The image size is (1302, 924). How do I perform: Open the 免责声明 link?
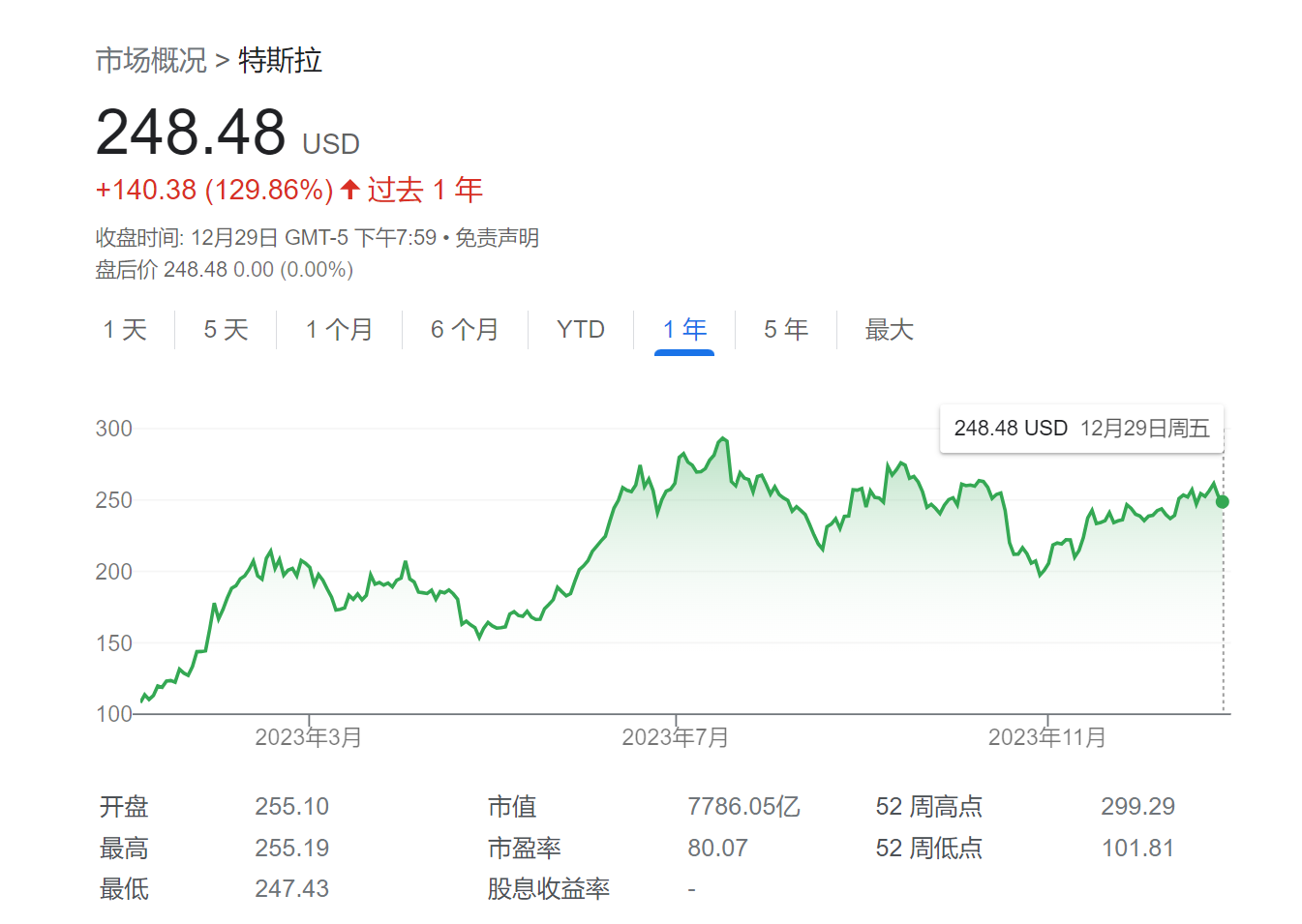497,238
